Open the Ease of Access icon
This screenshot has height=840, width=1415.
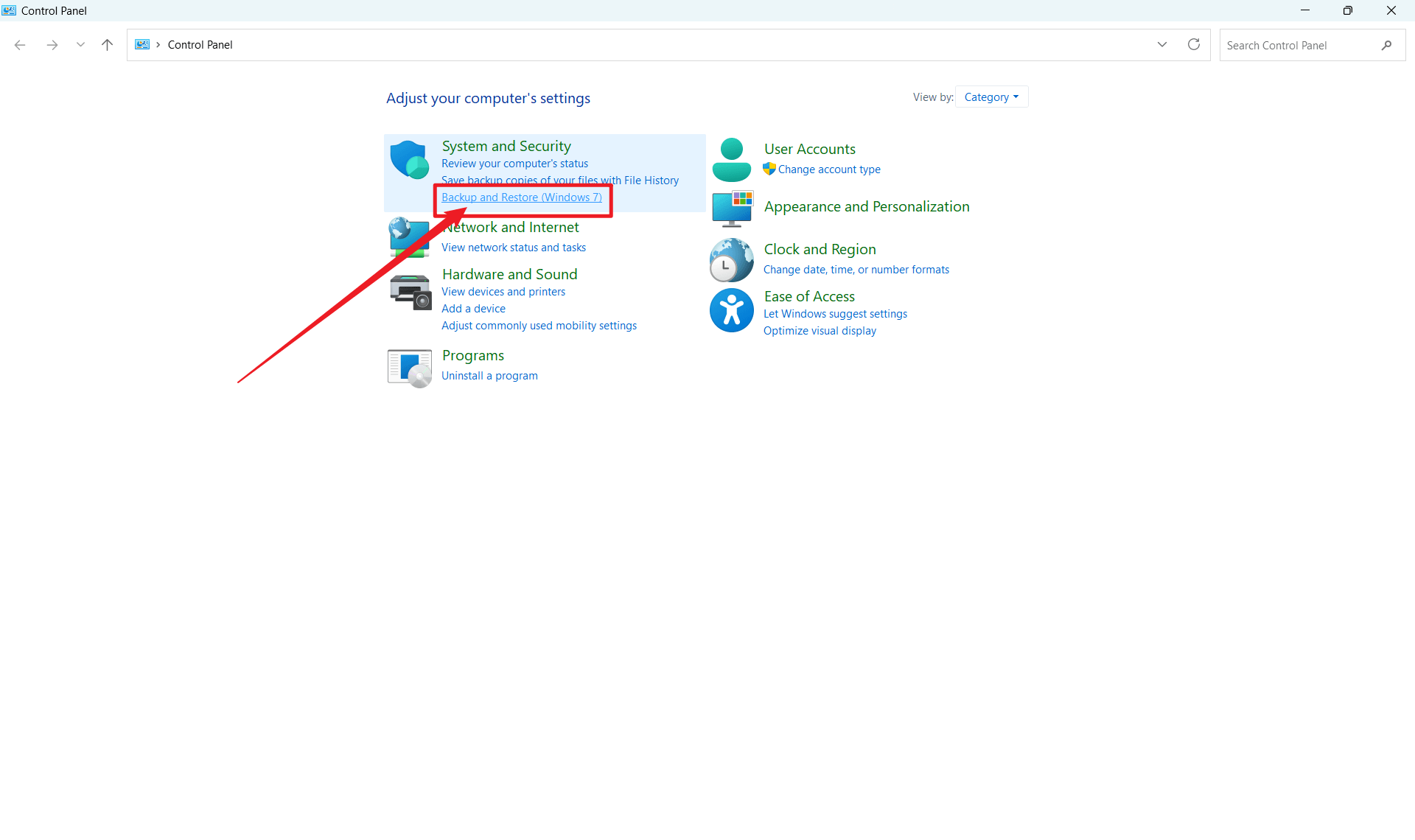[732, 310]
